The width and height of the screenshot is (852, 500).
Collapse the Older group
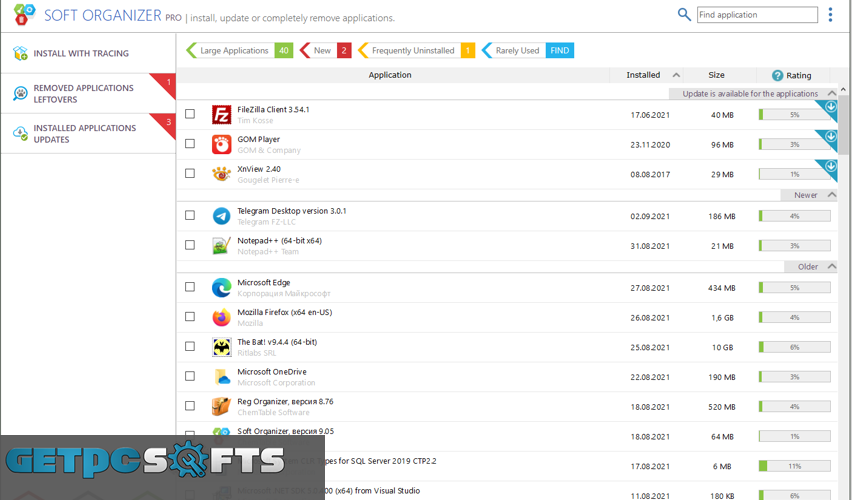click(831, 266)
